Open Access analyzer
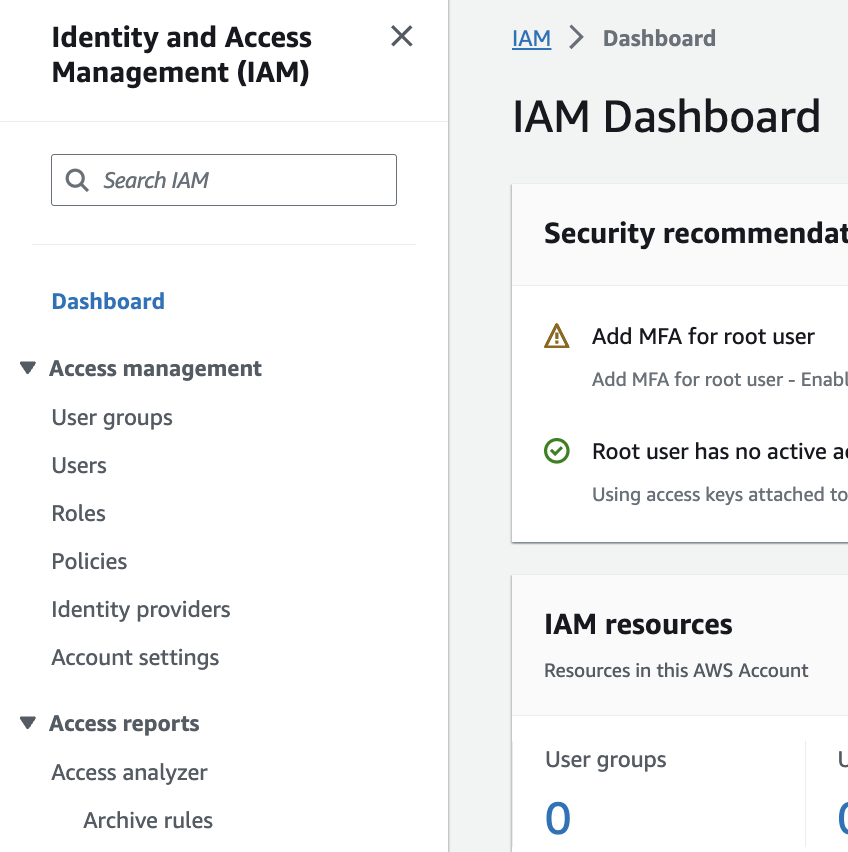Image resolution: width=848 pixels, height=852 pixels. [x=129, y=773]
